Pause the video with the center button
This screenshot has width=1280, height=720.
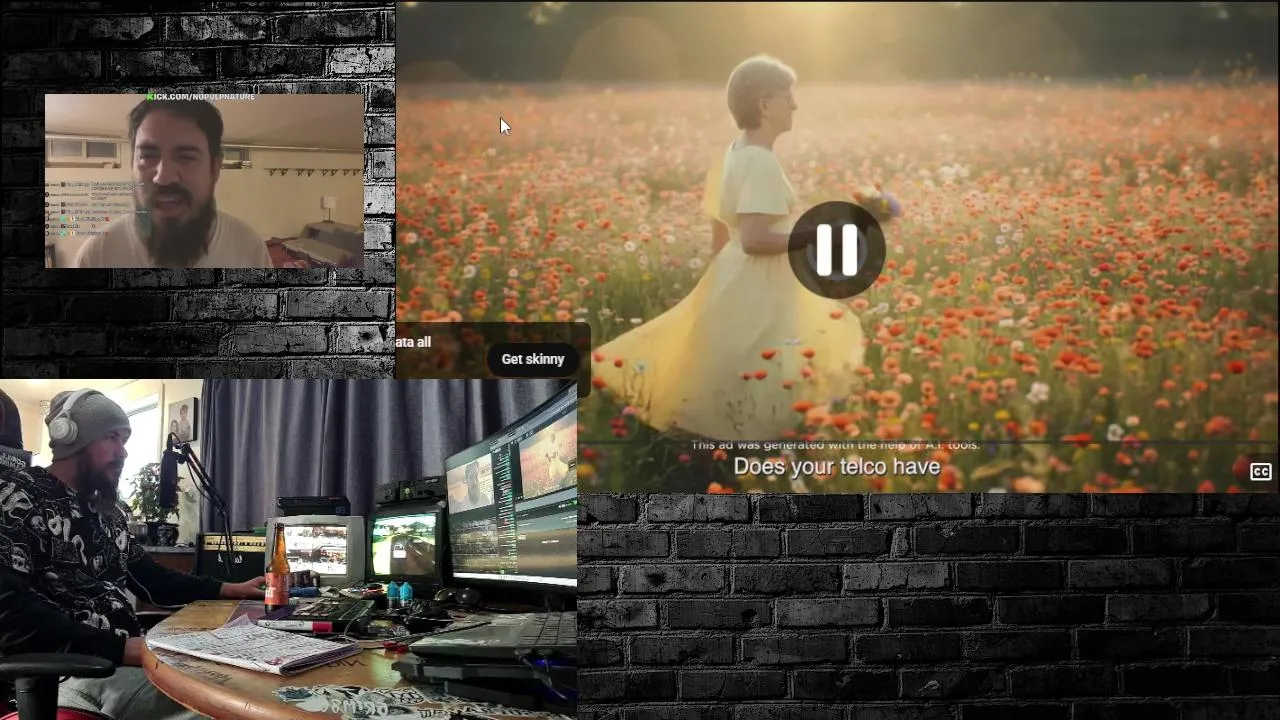click(836, 250)
